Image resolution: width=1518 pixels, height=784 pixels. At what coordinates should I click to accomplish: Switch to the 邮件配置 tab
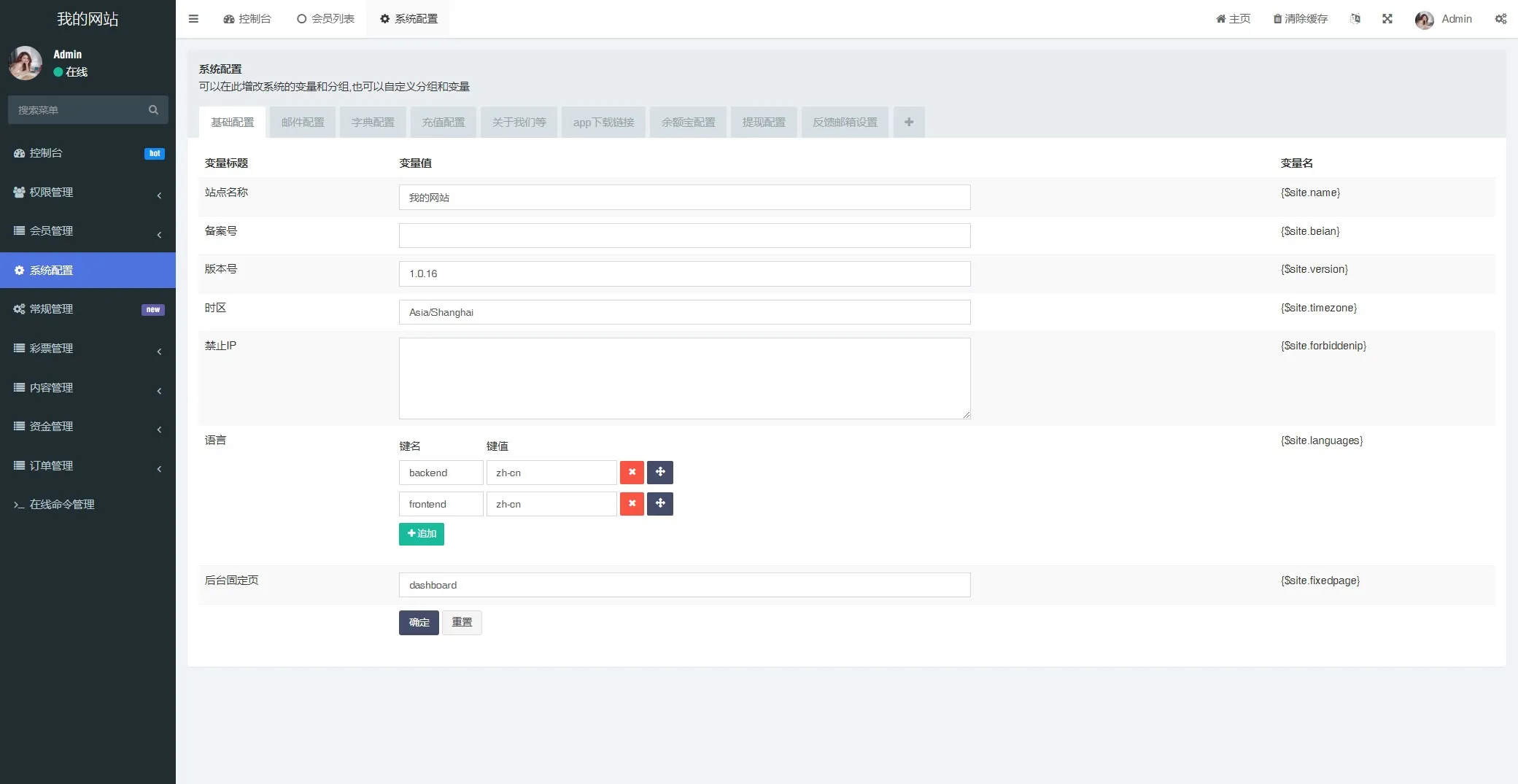[x=303, y=123]
